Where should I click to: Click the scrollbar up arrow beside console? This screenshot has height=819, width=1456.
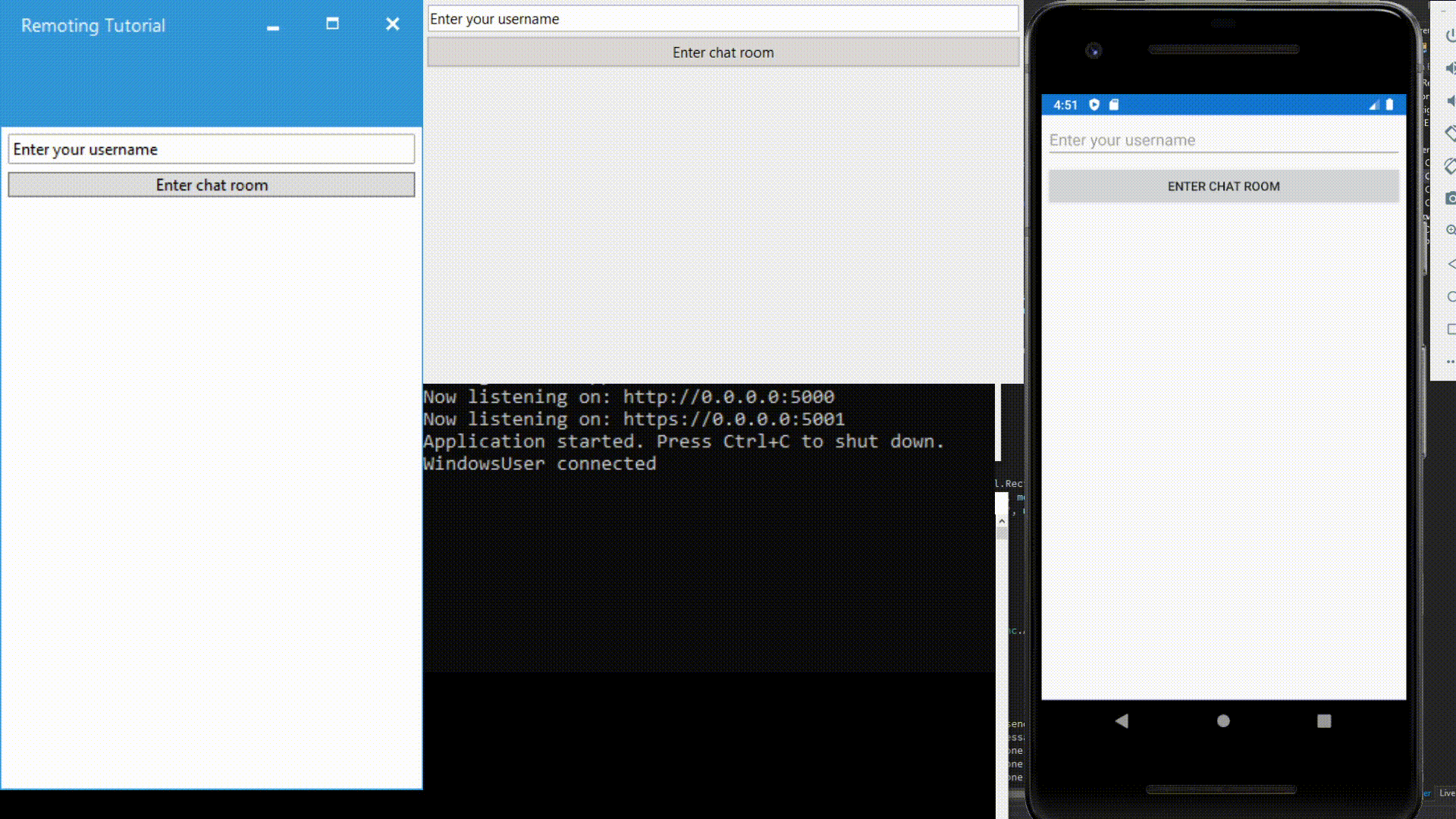1002,522
